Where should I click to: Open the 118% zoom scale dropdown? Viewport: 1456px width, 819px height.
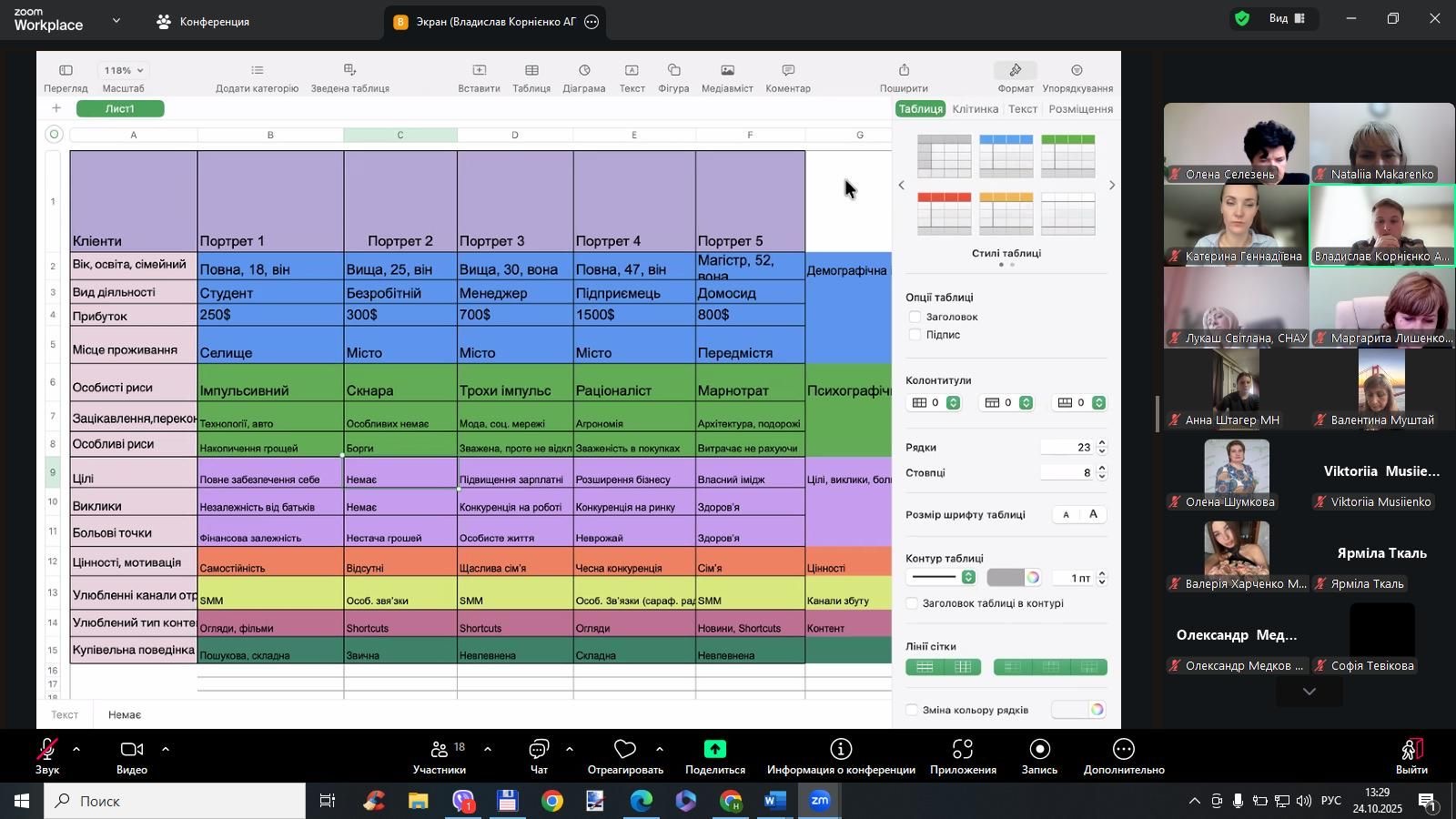pos(124,70)
